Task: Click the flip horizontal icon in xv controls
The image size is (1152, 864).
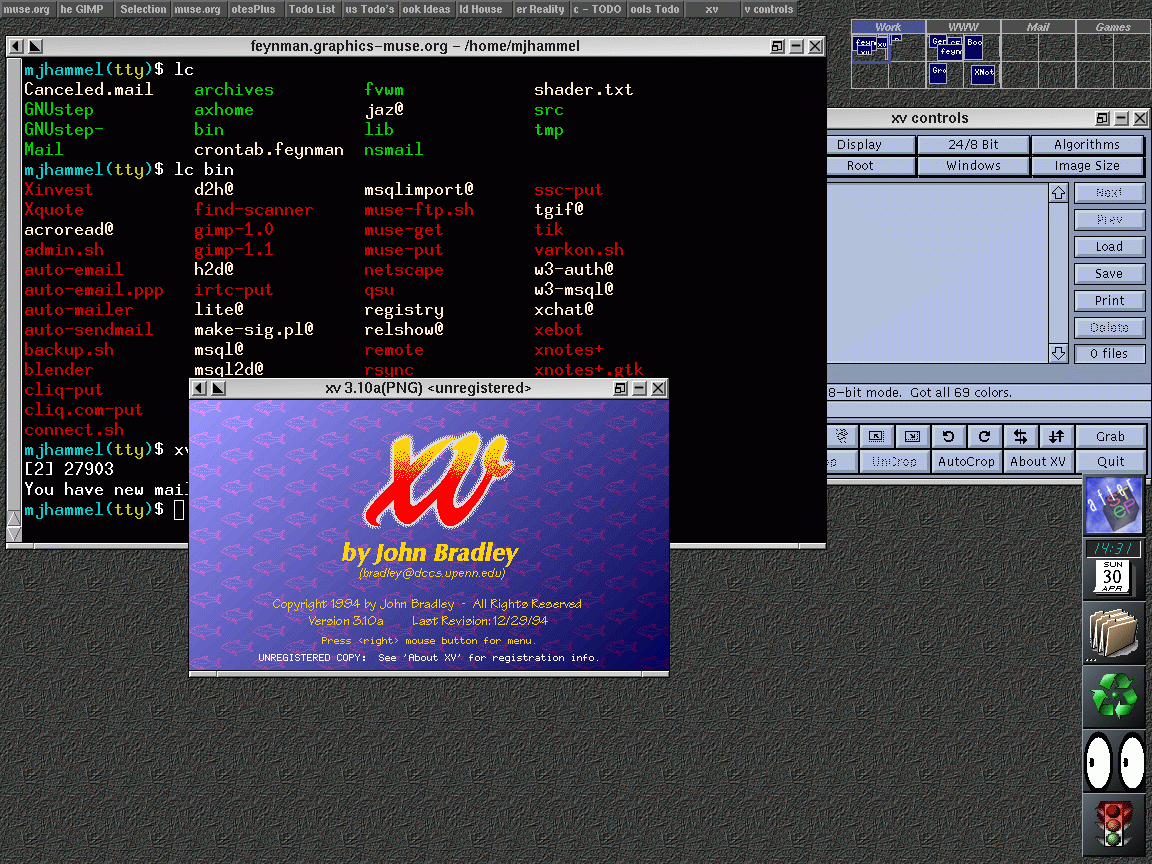Action: tap(1020, 436)
